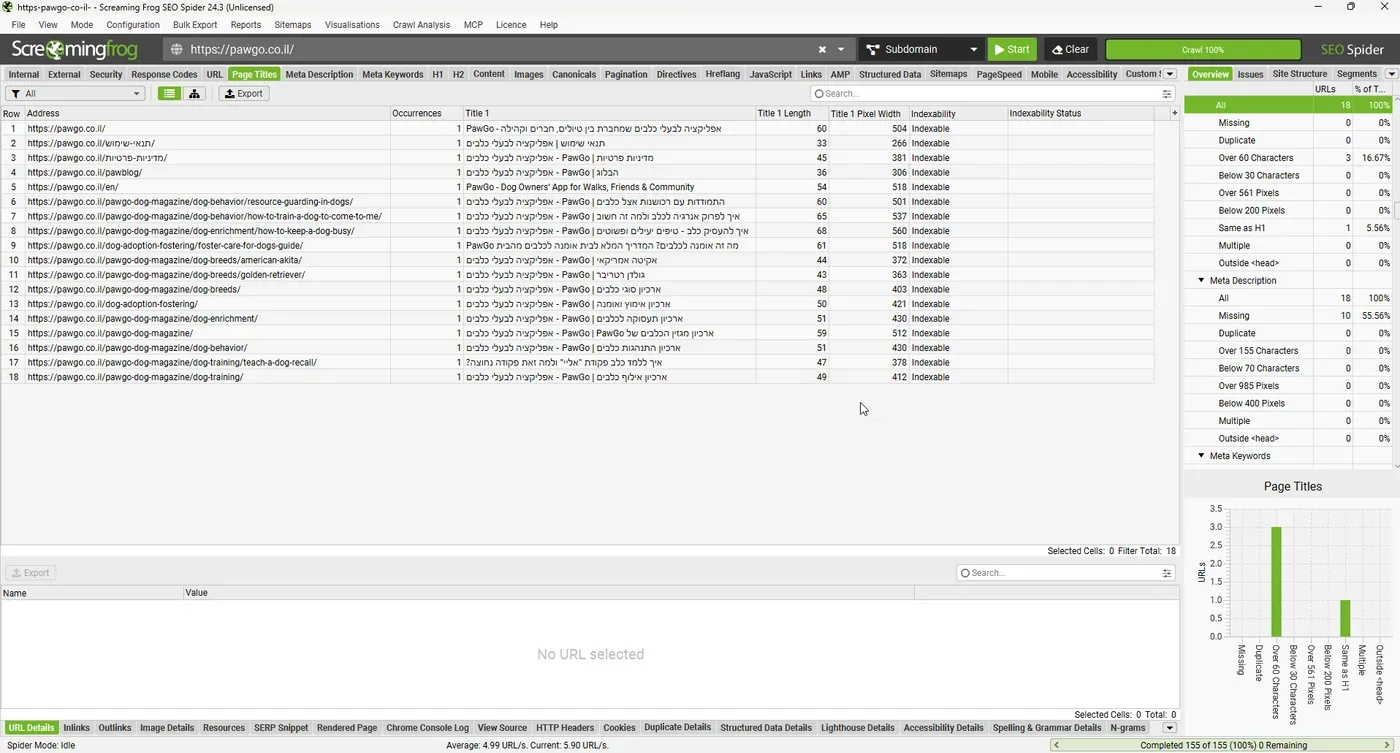The height and width of the screenshot is (753, 1400).
Task: Click the Screaming Frog logo
Action: 74,49
